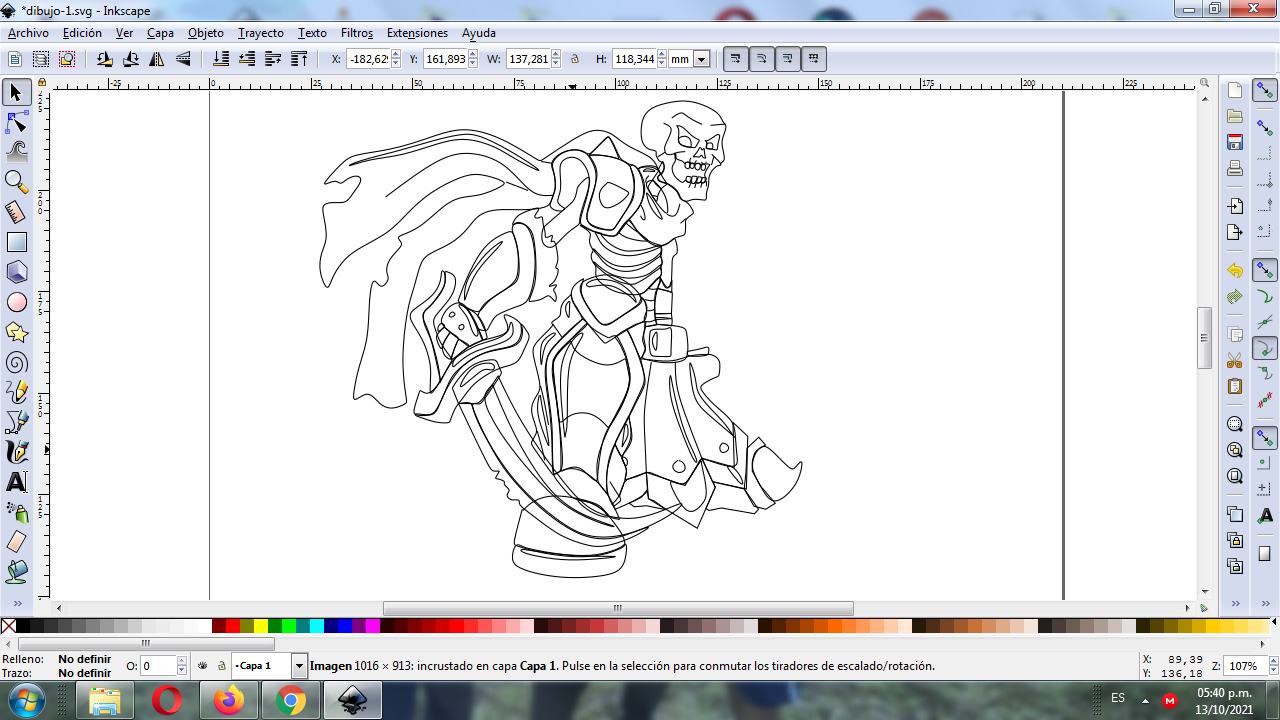Screen dimensions: 1280x720
Task: Click Cut scissors icon
Action: [x=1235, y=360]
